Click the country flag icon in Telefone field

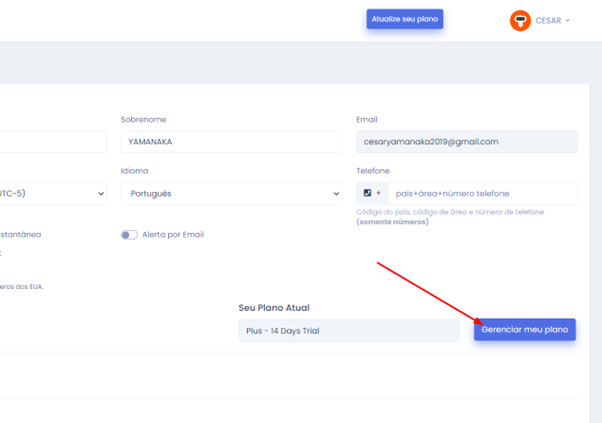click(367, 193)
